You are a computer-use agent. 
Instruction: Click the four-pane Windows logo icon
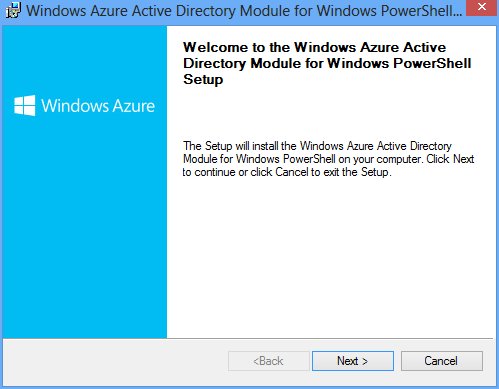(25, 106)
